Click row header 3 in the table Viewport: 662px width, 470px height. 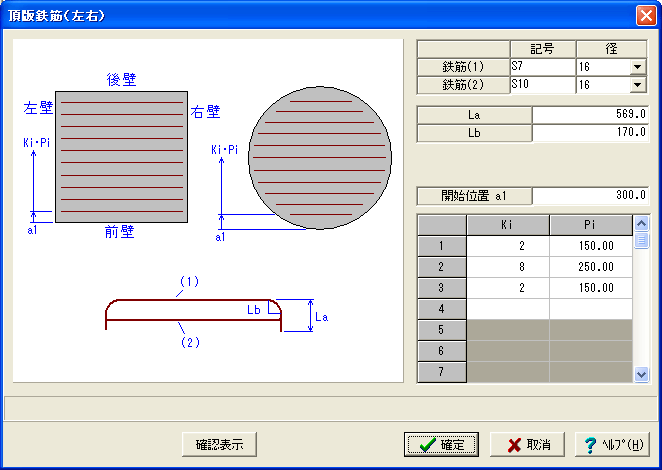point(442,288)
